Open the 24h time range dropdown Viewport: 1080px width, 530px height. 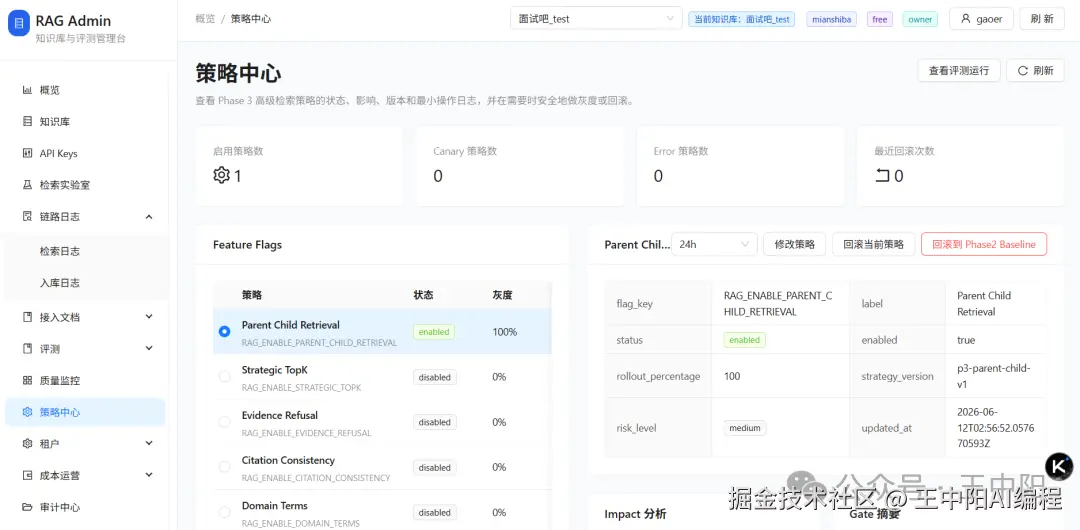[x=714, y=244]
